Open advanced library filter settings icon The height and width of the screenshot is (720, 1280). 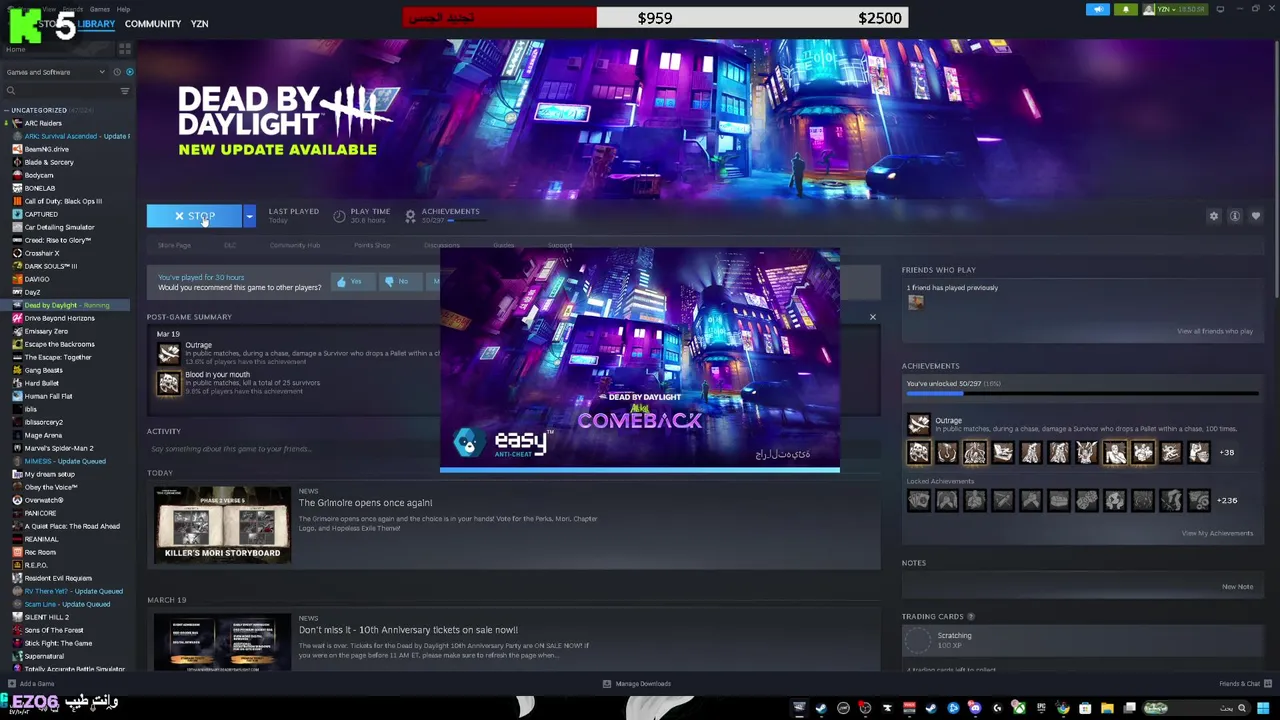pyautogui.click(x=125, y=91)
